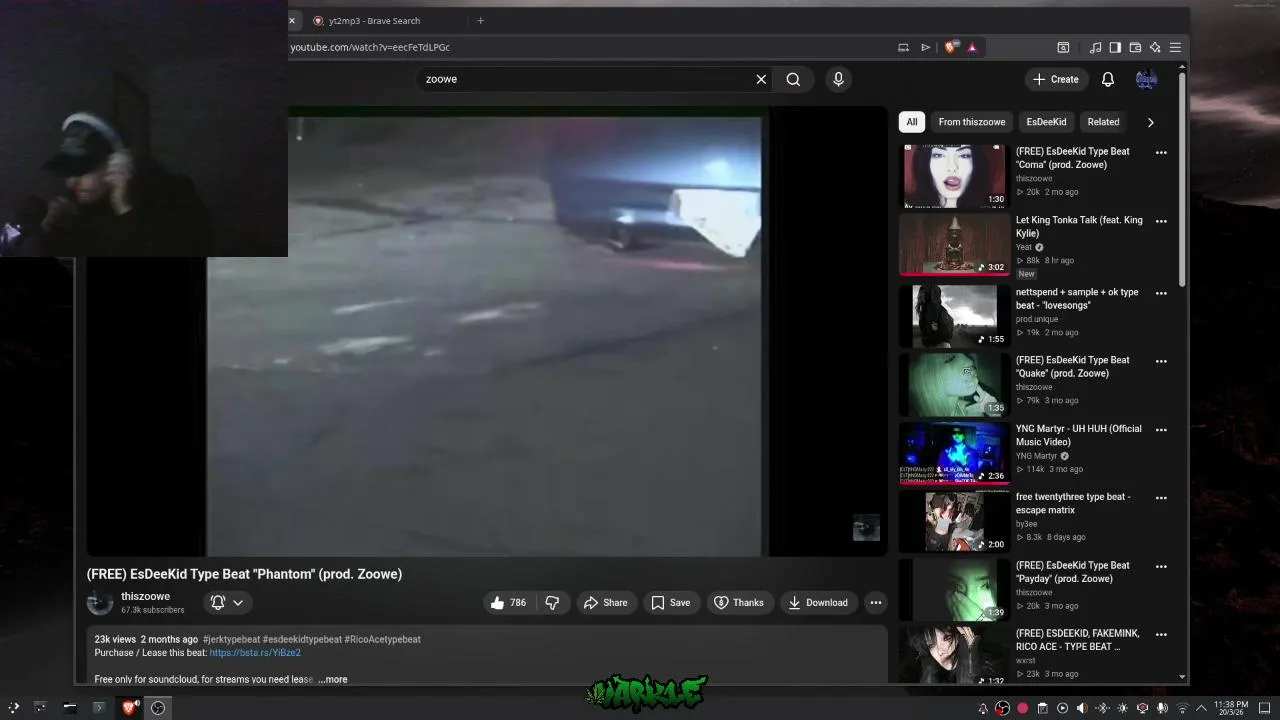Open options menu for YNG Martyr UH HUH
Screen dimensions: 1280x720
coord(1161,430)
